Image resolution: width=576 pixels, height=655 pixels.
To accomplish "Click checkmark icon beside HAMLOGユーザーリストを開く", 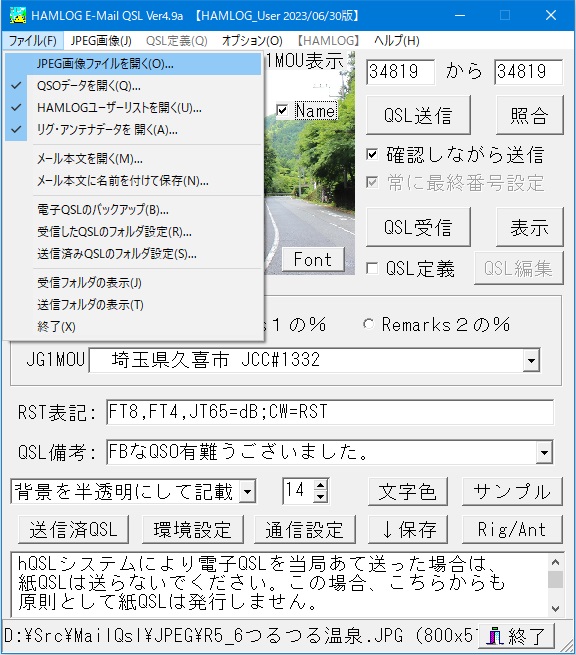I will pos(16,108).
